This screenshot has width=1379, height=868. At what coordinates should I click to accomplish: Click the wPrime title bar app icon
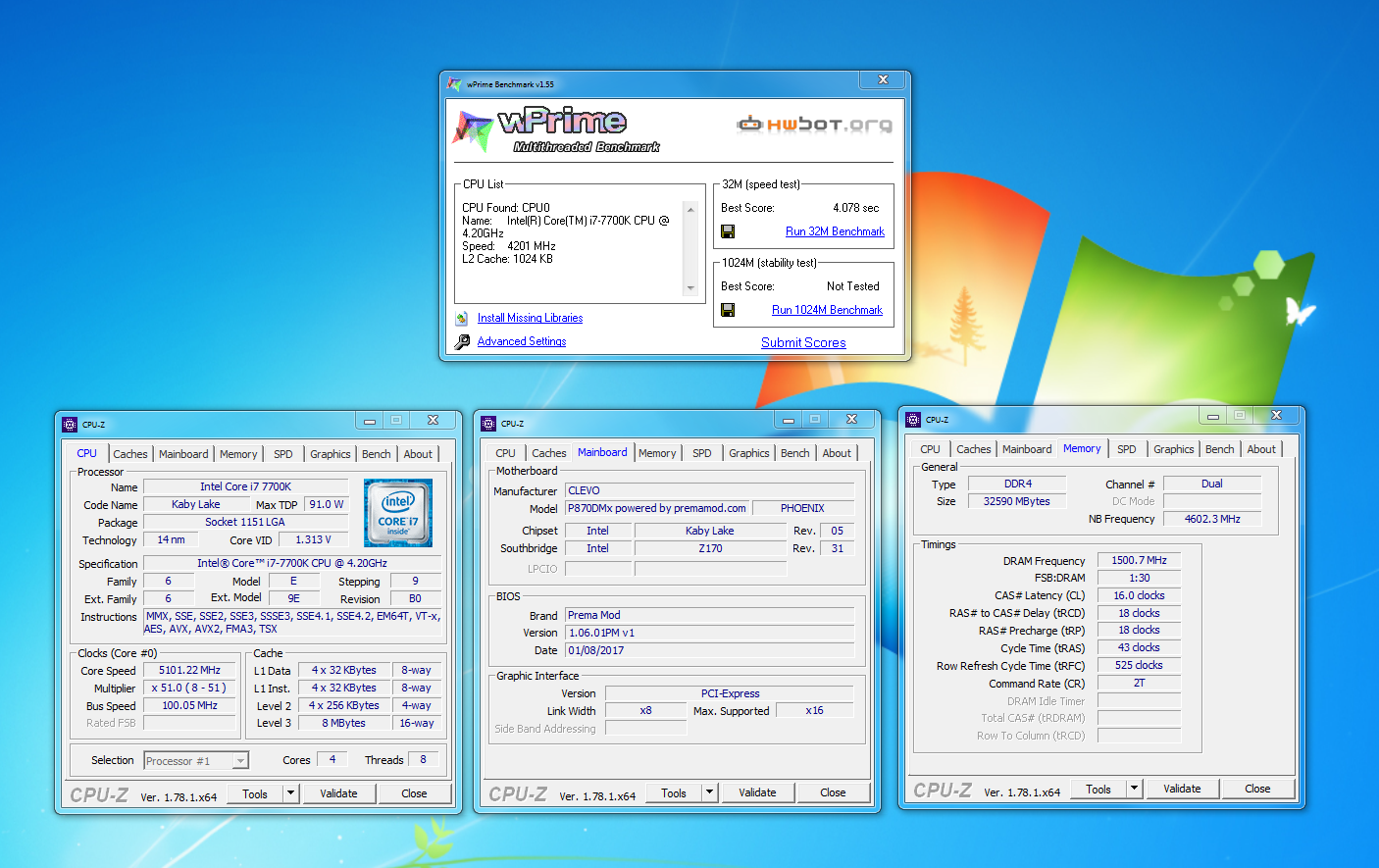pos(454,84)
